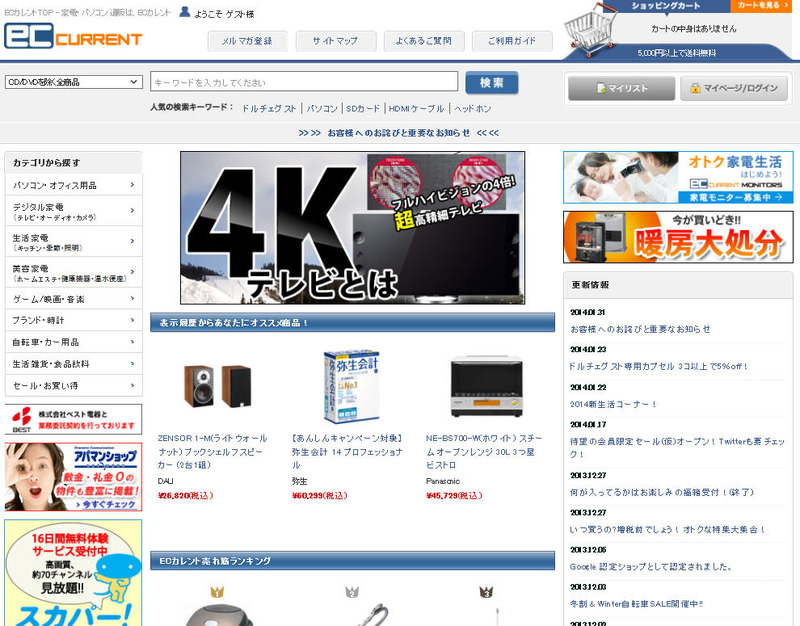Click the HDMIケーブル popular keyword link
The width and height of the screenshot is (800, 626).
click(x=416, y=108)
